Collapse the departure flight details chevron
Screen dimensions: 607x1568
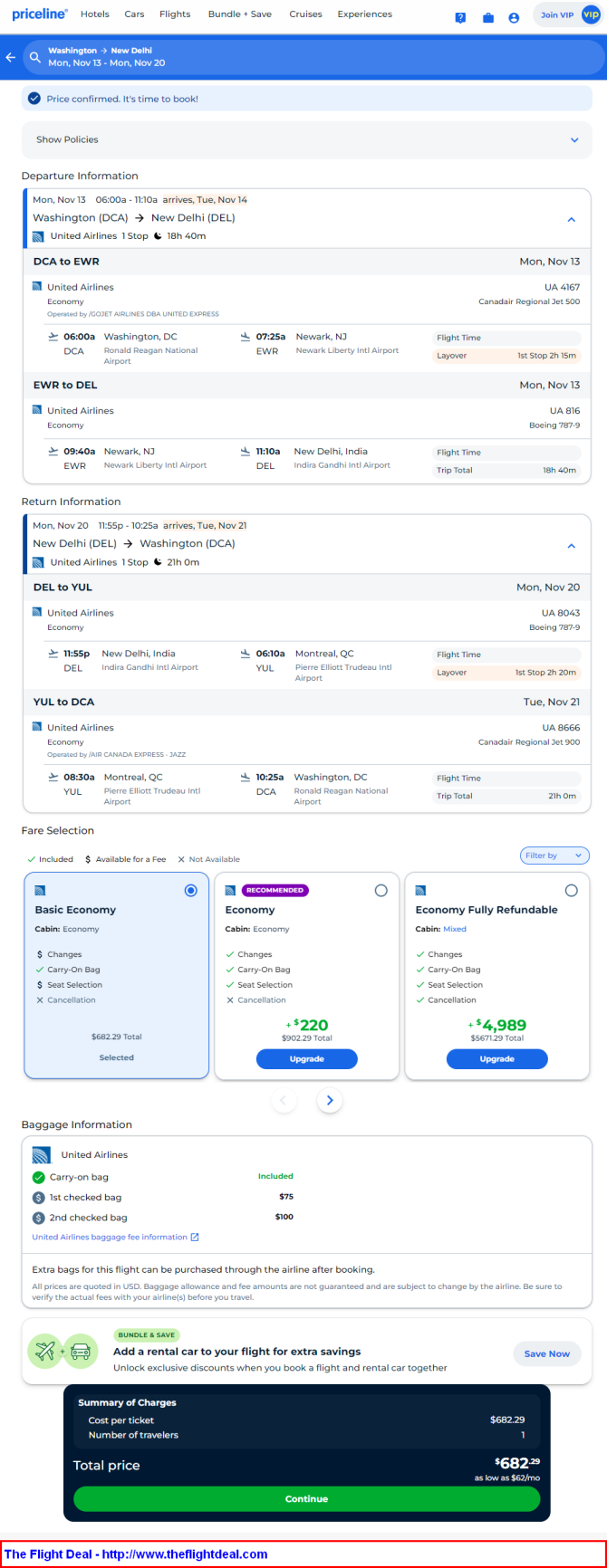(x=571, y=219)
